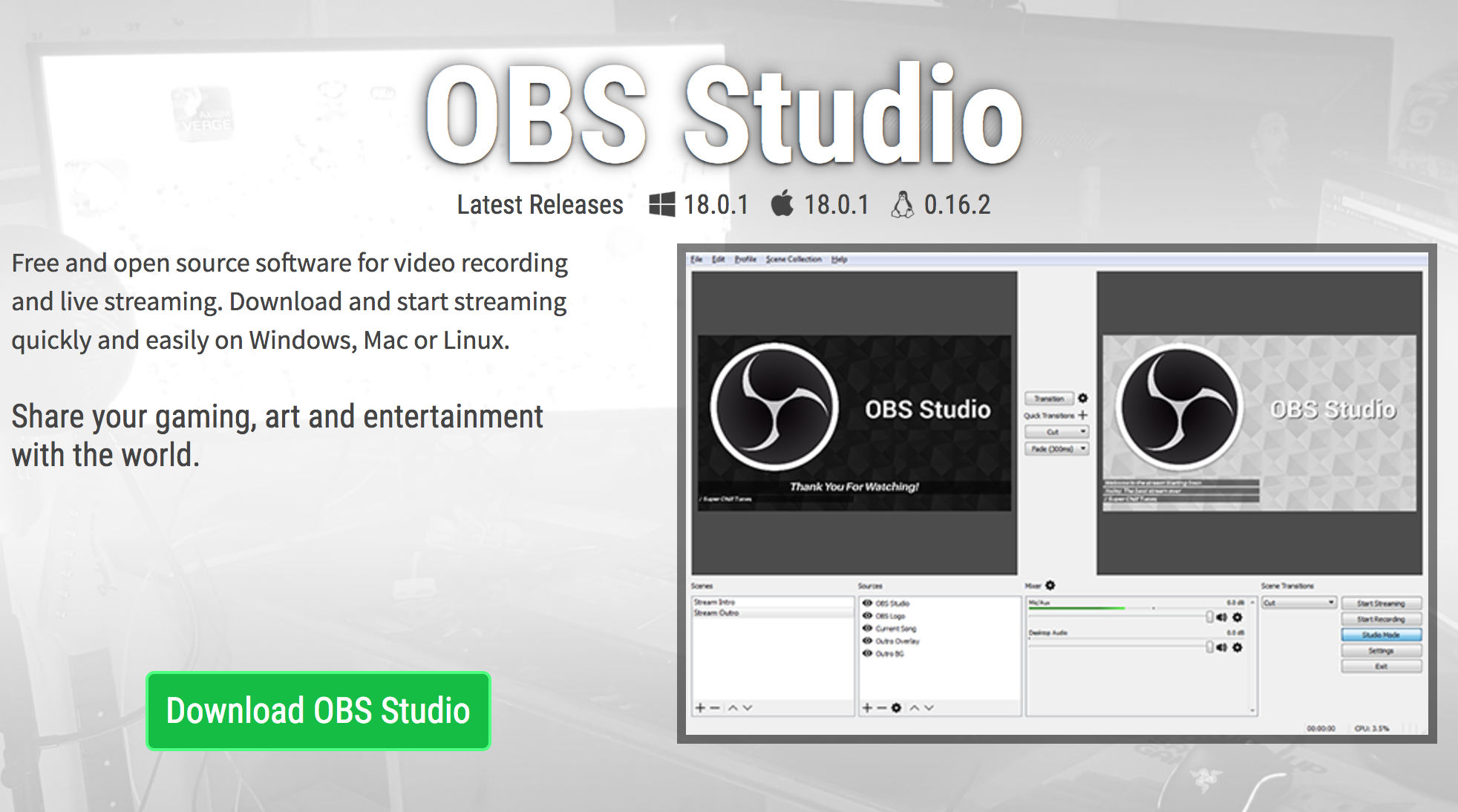This screenshot has width=1458, height=812.
Task: Click the Latest Releases label
Action: 540,204
